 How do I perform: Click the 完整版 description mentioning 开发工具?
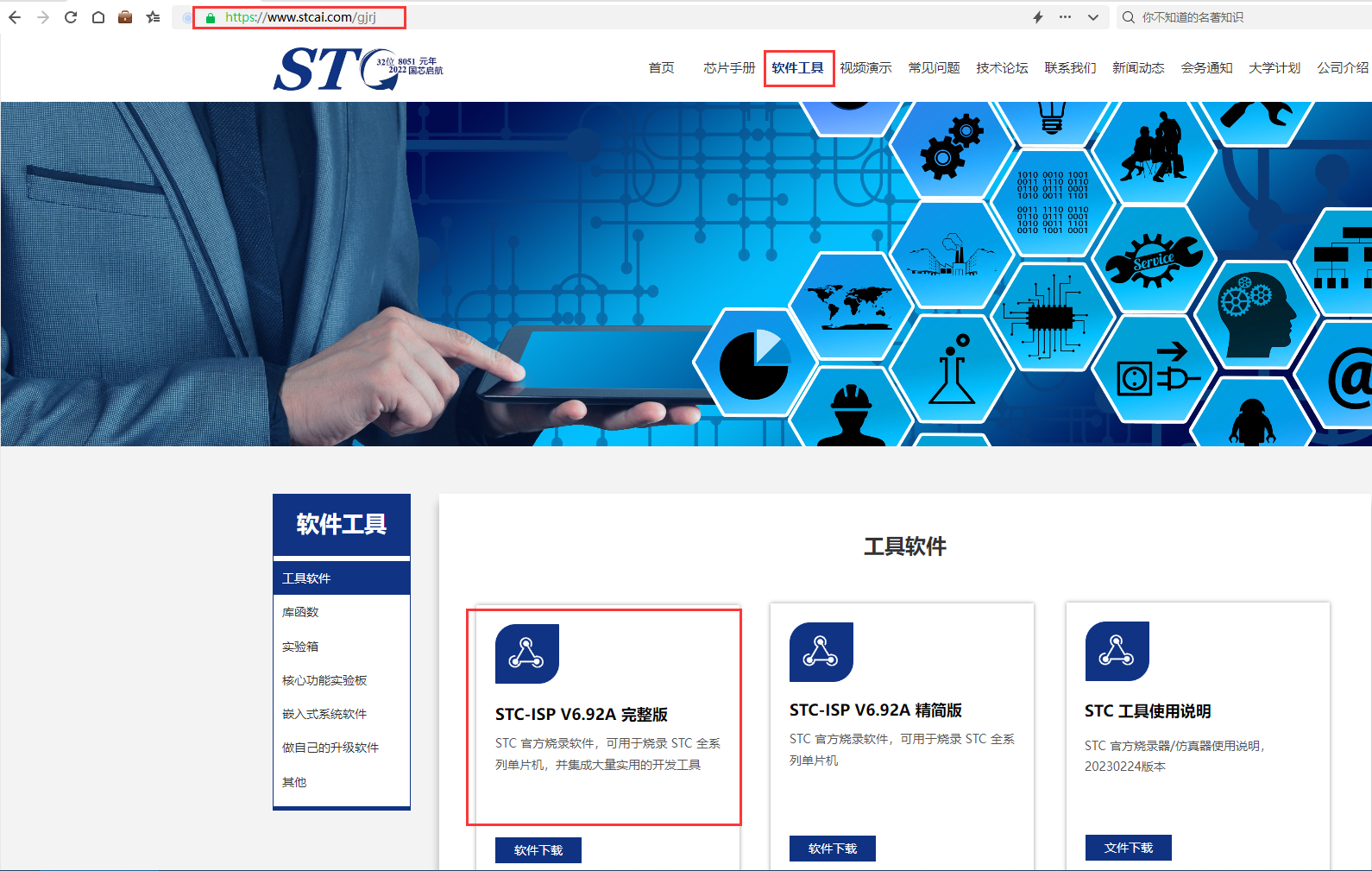click(x=607, y=754)
